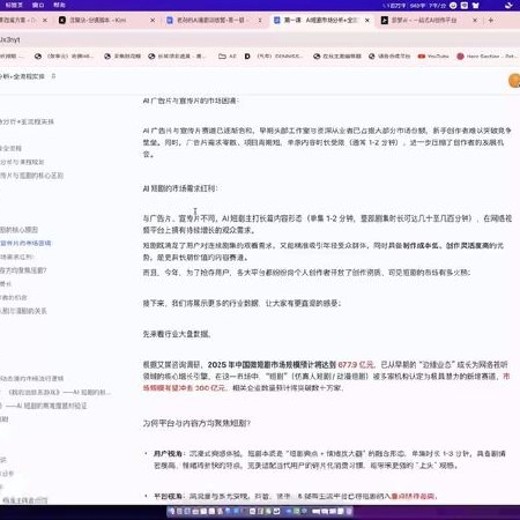Open the 窗口 menu in the menu bar
Image resolution: width=520 pixels, height=520 pixels.
click(x=38, y=5)
